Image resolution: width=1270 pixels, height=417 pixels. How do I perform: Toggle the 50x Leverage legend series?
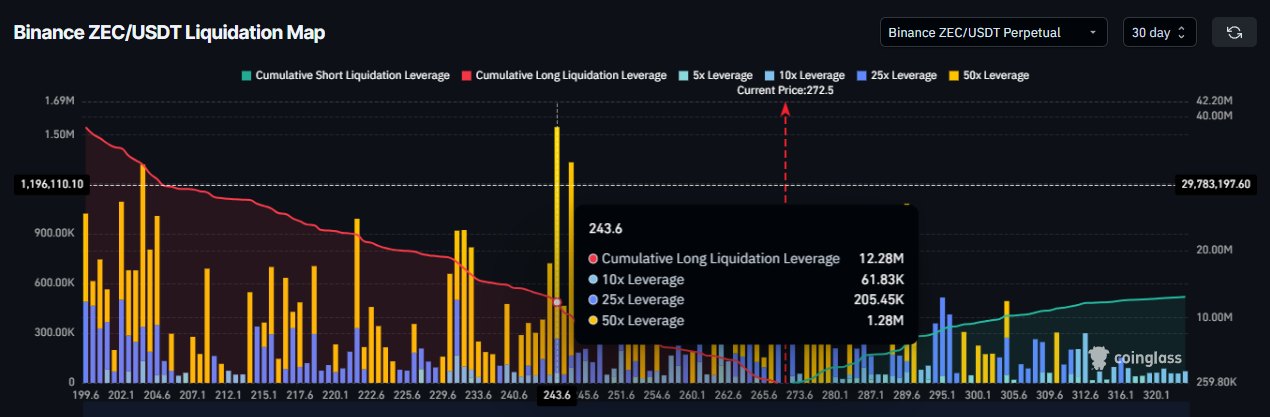(x=988, y=75)
